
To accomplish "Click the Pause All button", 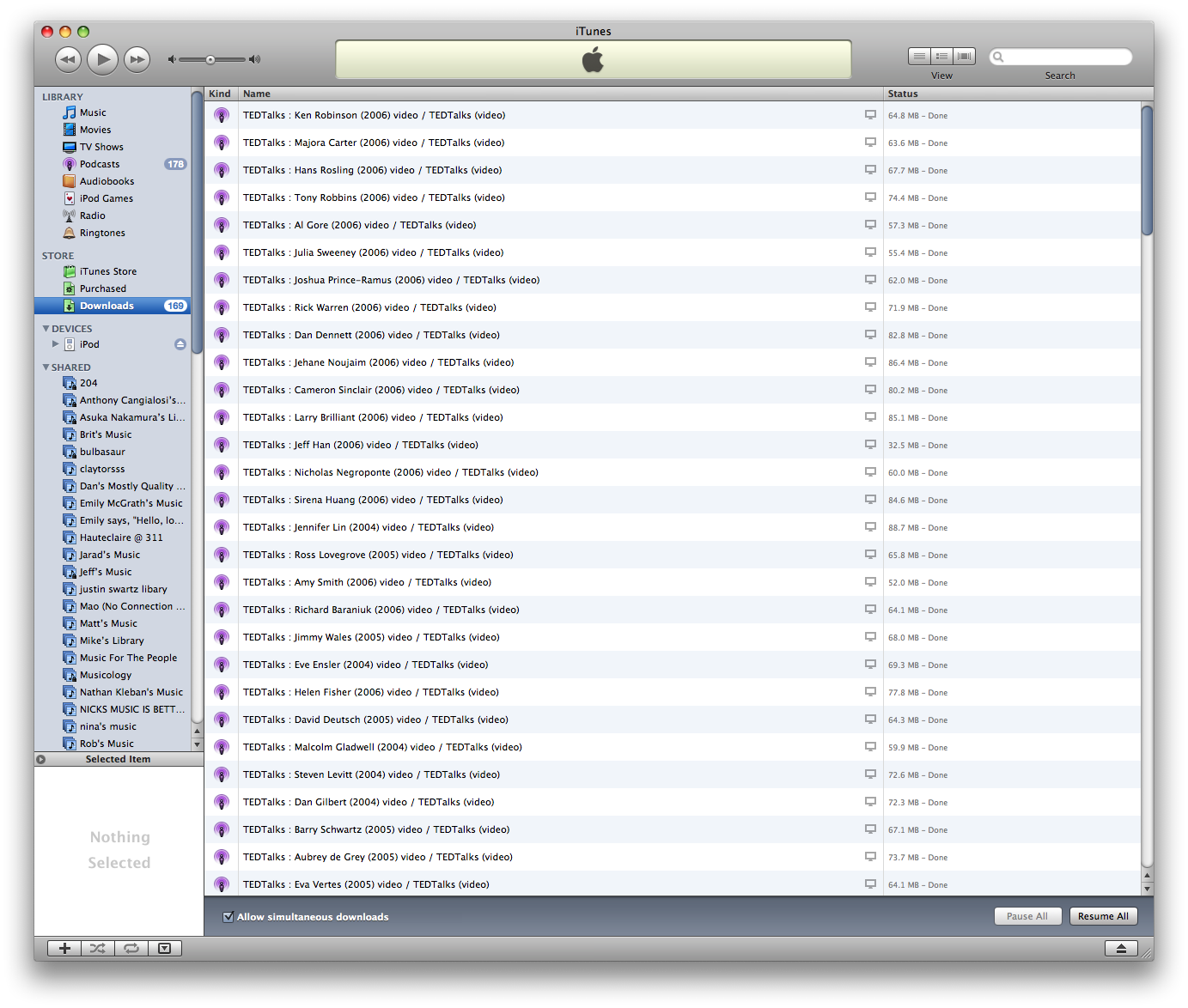I will (1028, 916).
